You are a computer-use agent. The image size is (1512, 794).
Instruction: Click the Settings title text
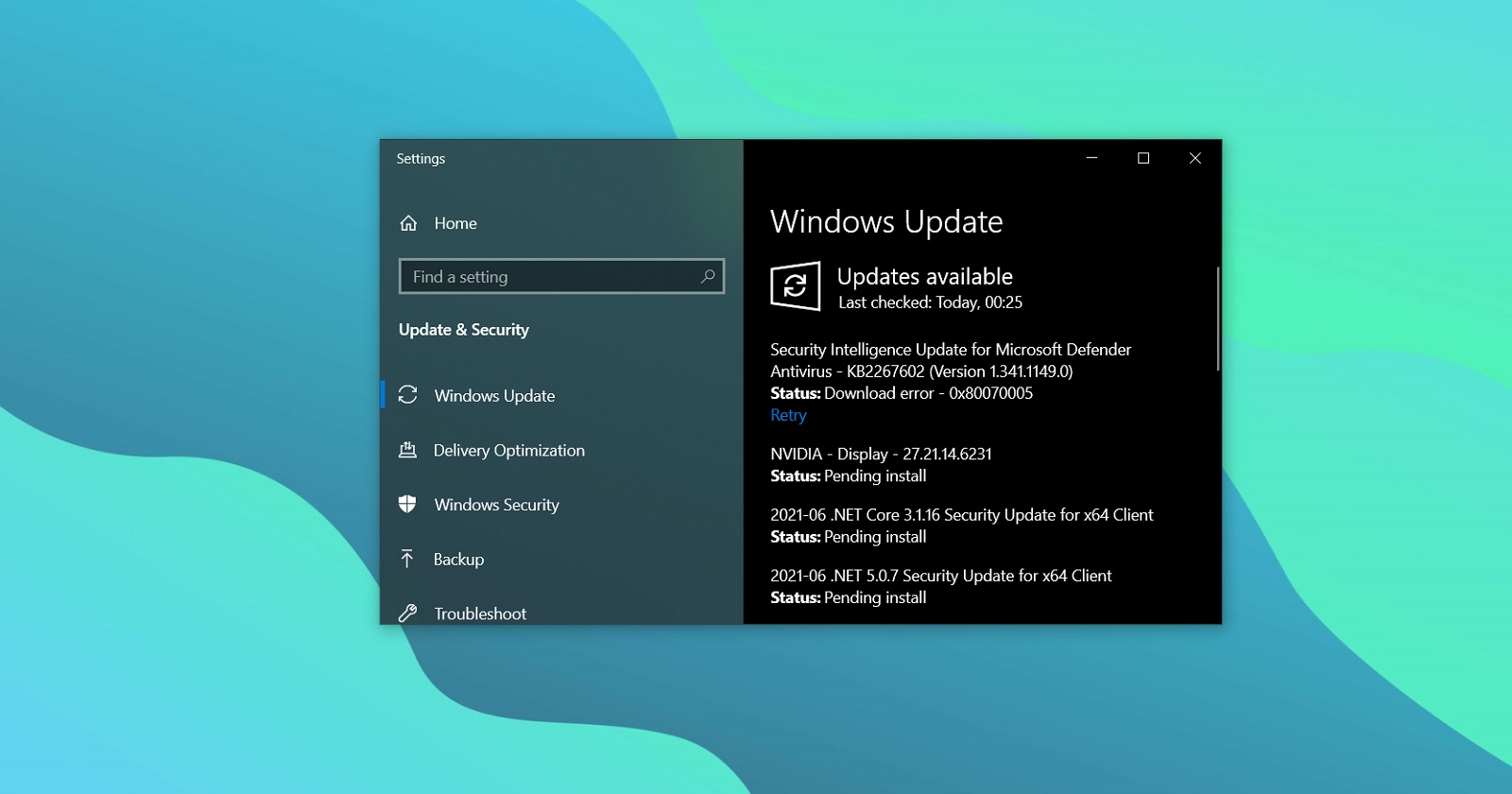421,159
